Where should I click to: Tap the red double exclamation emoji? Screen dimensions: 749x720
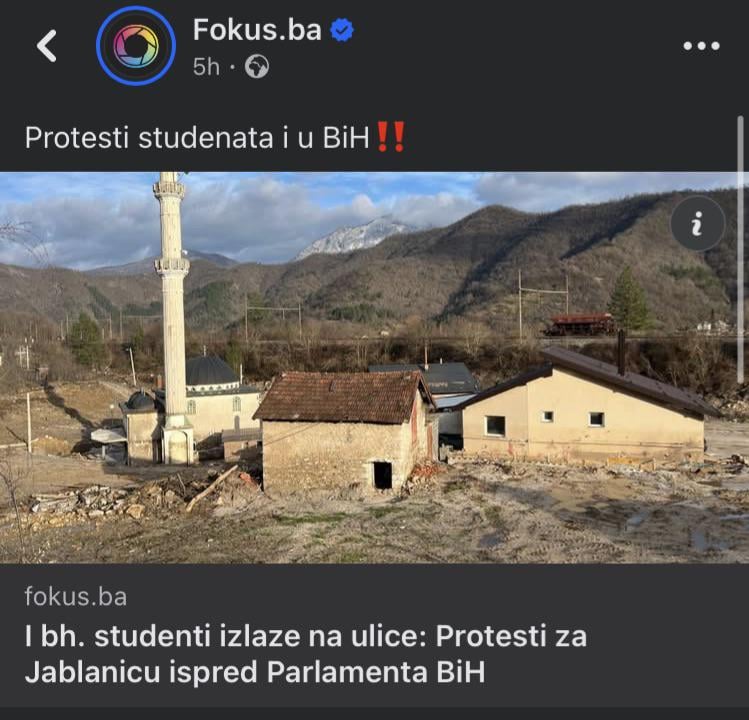click(391, 137)
